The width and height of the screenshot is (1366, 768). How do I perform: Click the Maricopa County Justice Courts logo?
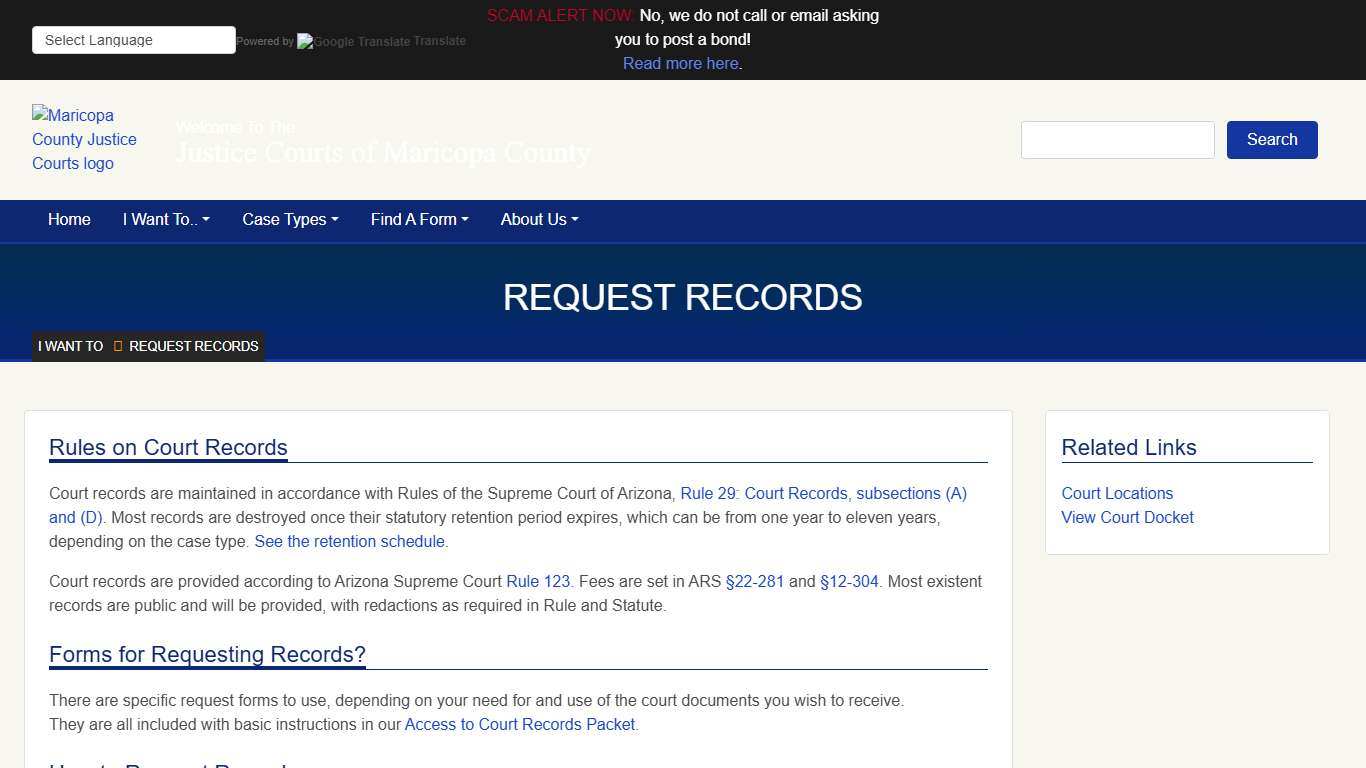point(84,139)
